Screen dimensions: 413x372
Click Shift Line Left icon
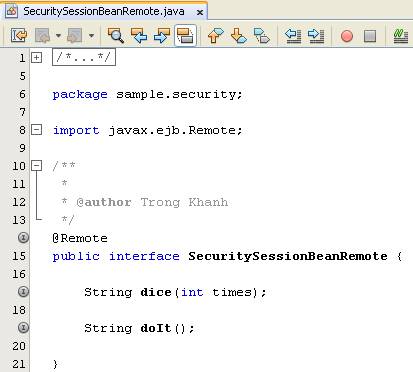(x=293, y=35)
